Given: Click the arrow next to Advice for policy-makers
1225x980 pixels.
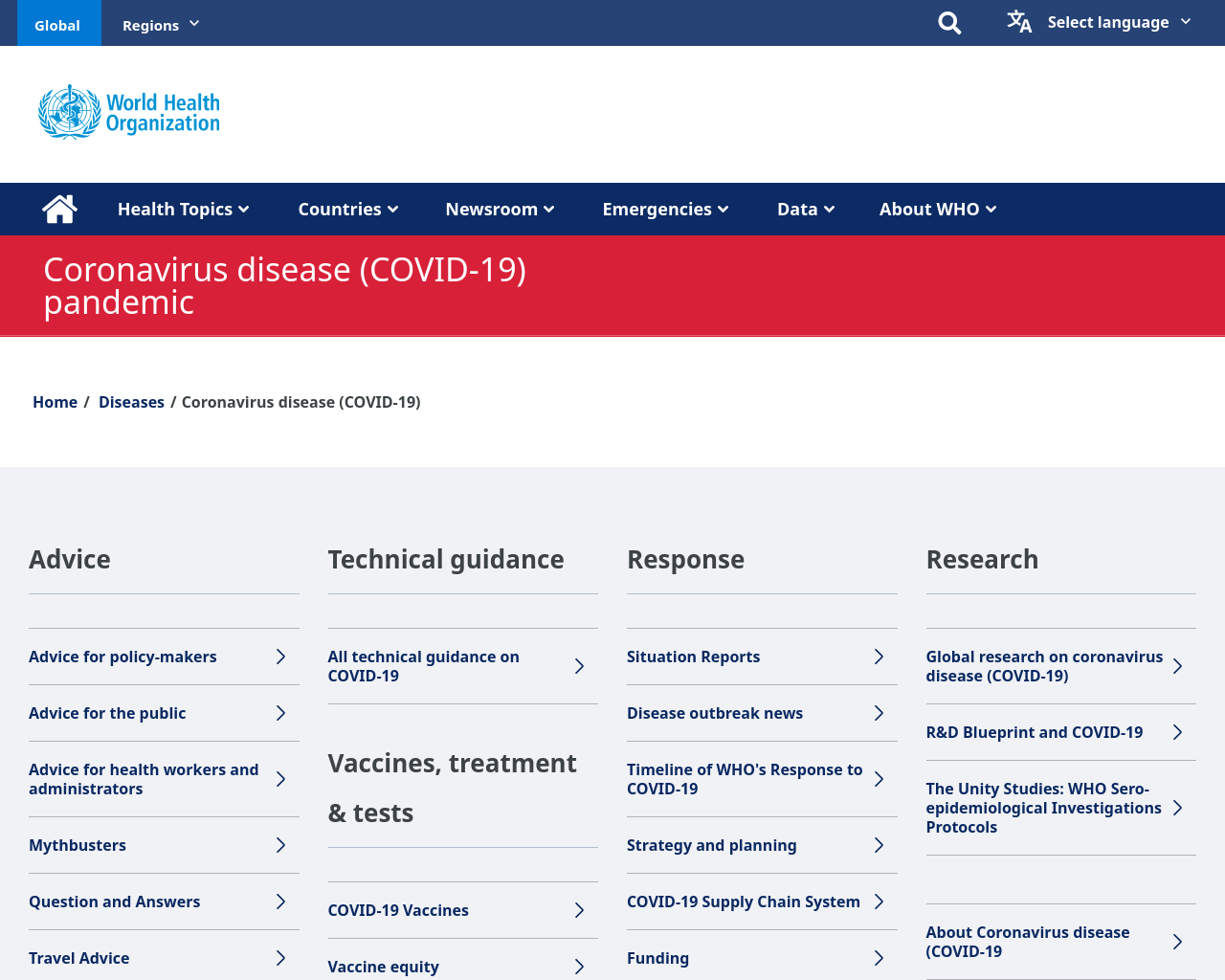Looking at the screenshot, I should coord(280,657).
